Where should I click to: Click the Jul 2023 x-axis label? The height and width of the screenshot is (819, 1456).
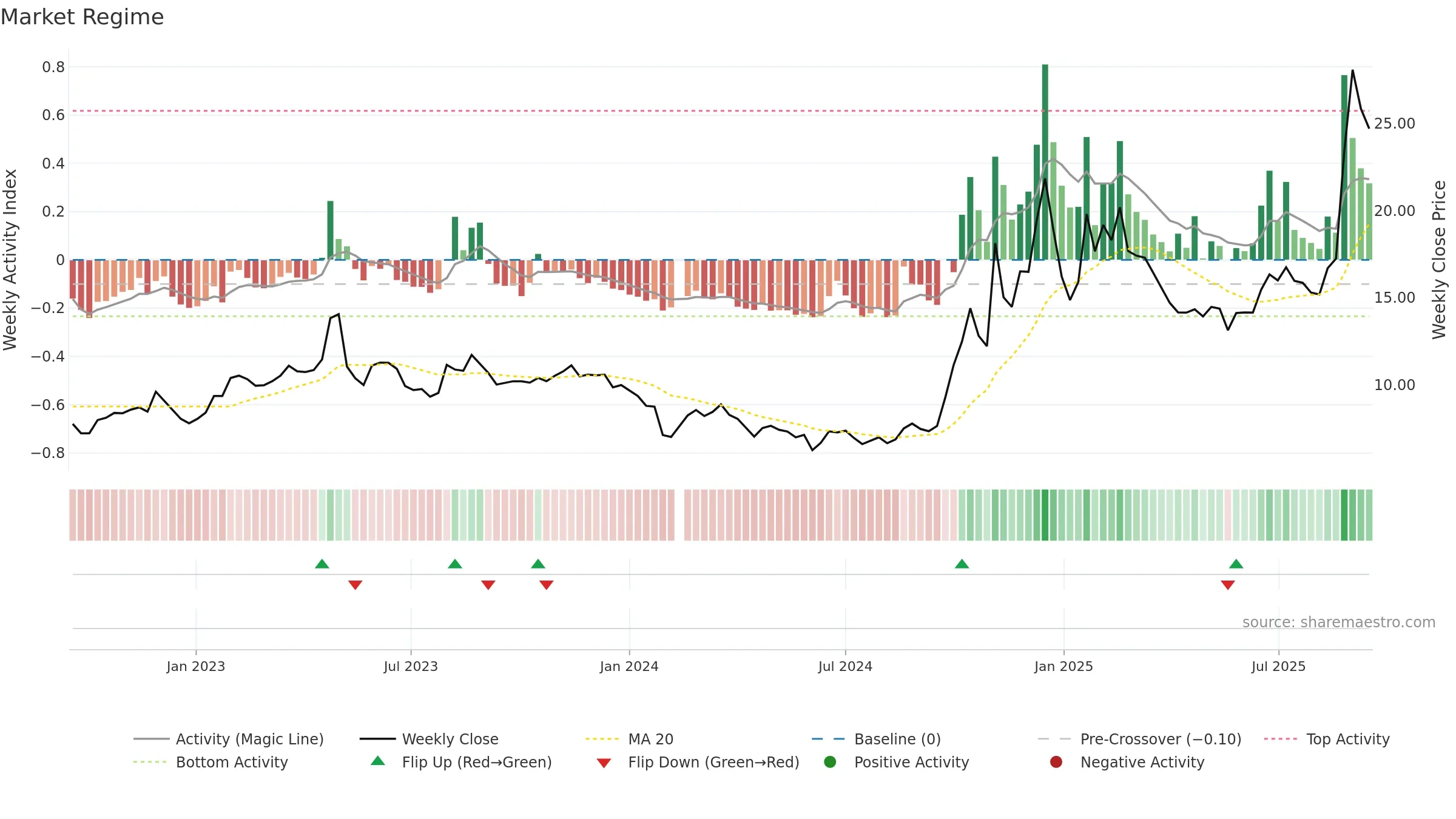(411, 666)
